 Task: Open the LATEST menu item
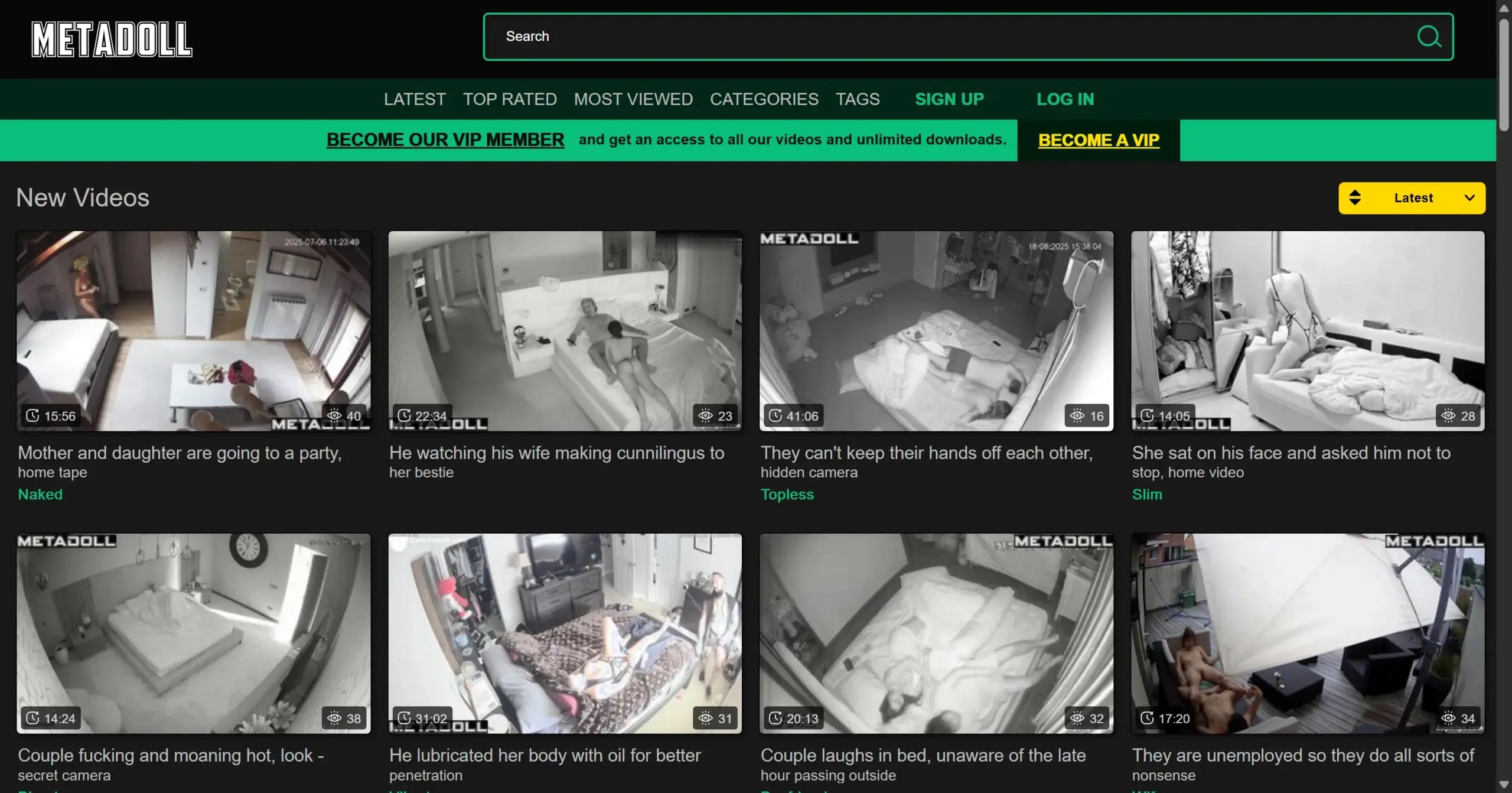coord(414,99)
